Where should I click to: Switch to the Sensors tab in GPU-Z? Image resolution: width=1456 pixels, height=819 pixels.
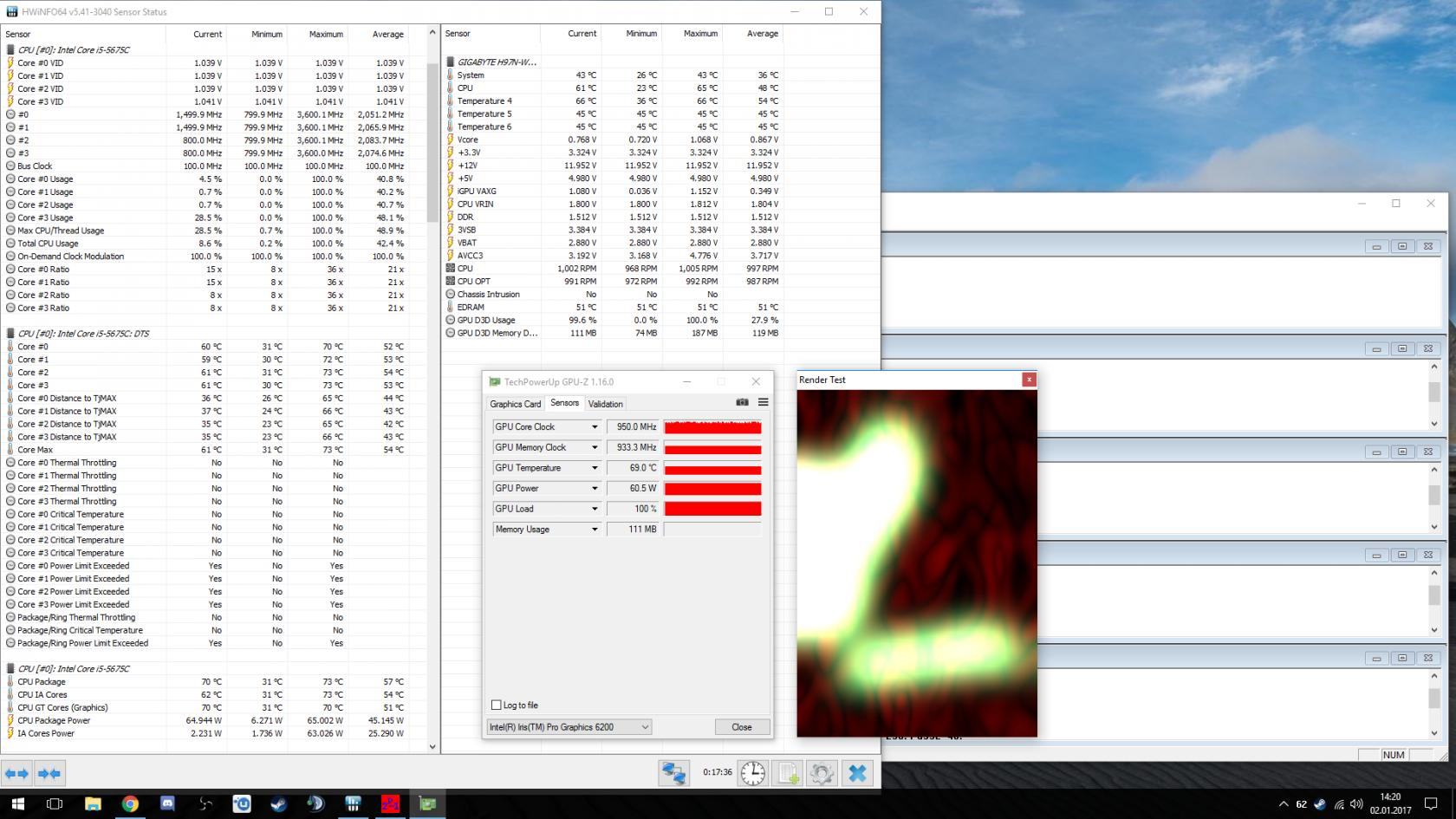click(564, 403)
